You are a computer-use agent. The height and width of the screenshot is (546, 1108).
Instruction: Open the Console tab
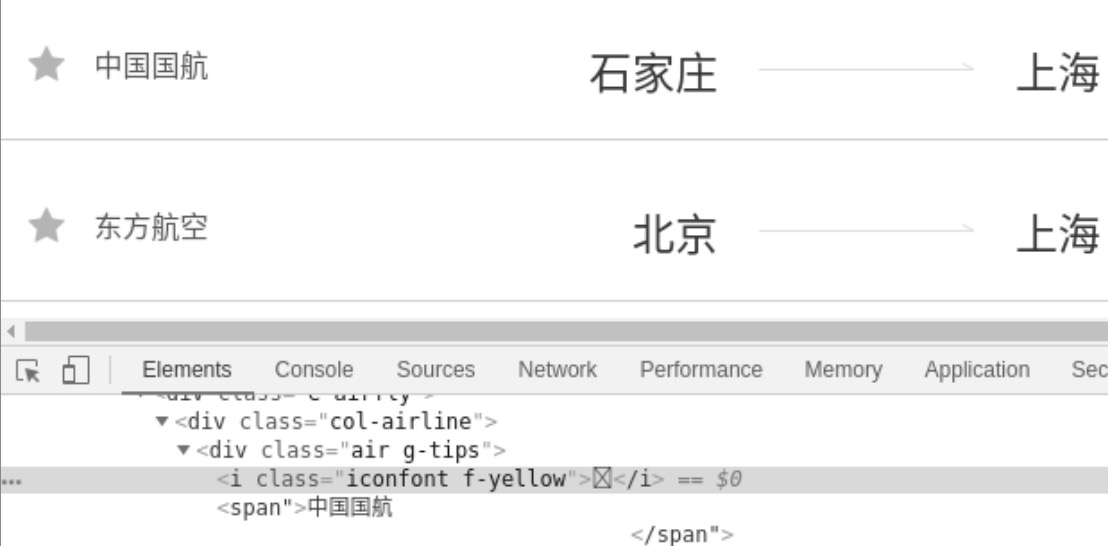point(314,369)
